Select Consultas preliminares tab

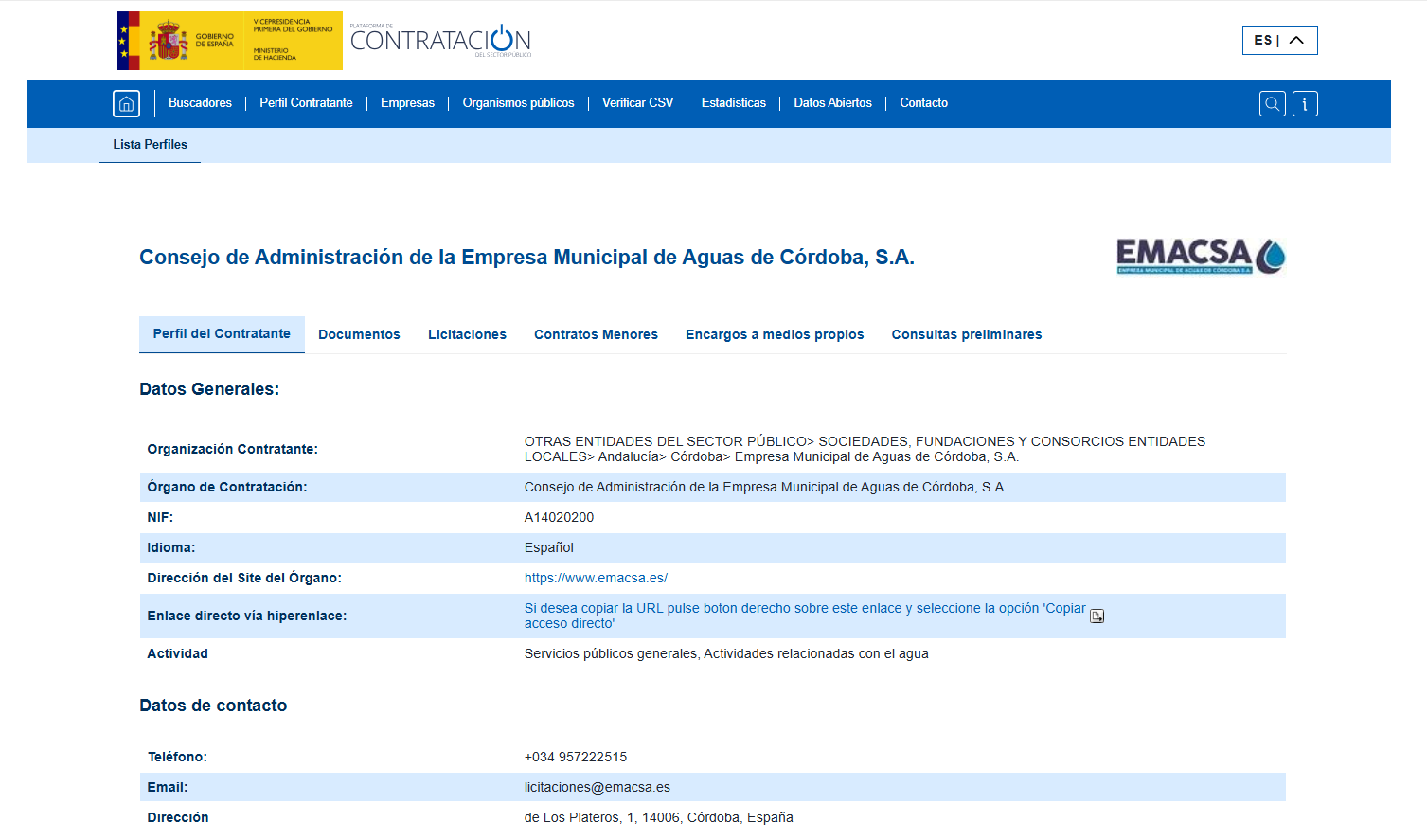pos(966,334)
